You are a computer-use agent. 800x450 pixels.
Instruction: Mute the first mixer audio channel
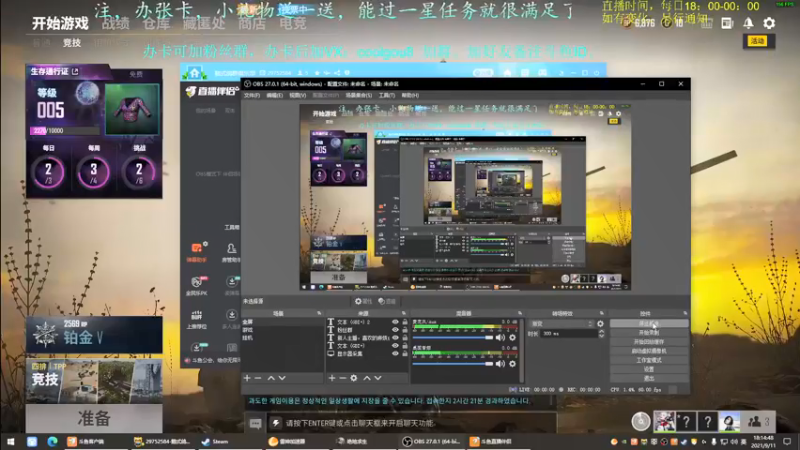click(501, 337)
